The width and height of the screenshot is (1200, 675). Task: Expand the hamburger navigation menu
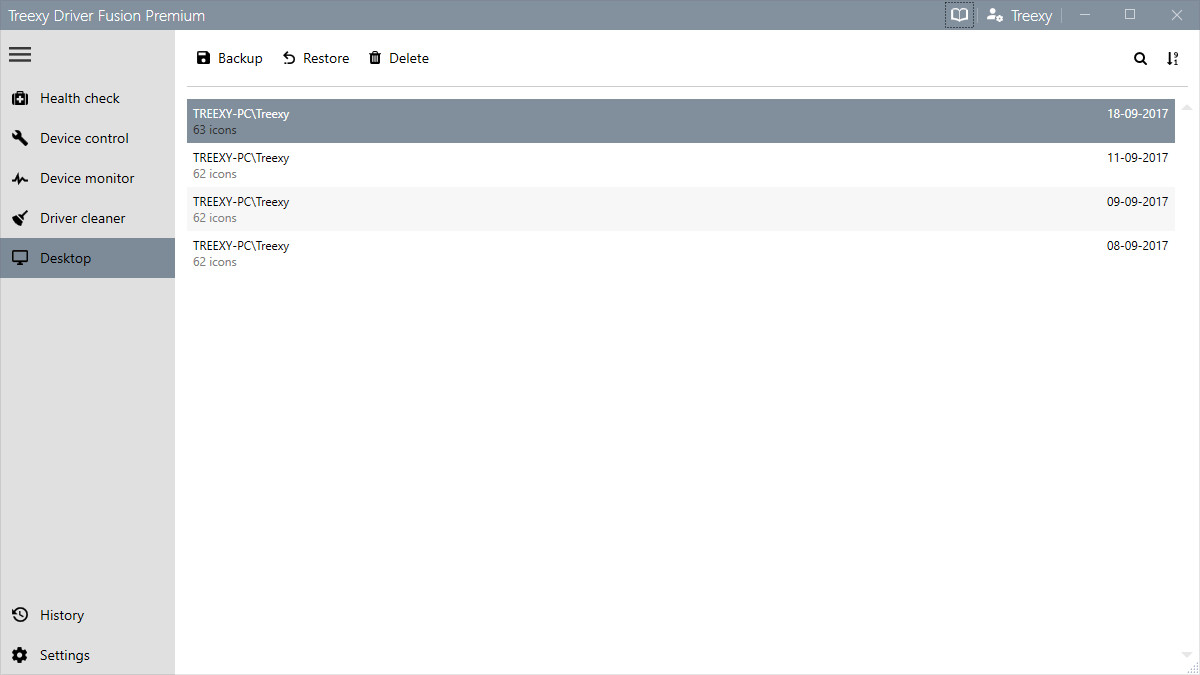tap(20, 54)
